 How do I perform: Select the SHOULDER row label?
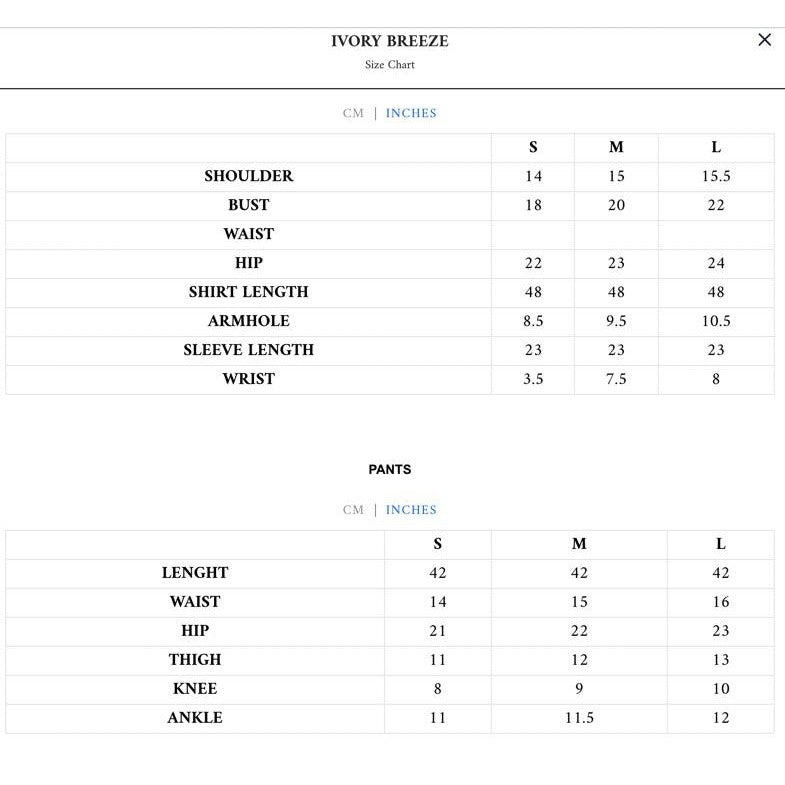(249, 176)
